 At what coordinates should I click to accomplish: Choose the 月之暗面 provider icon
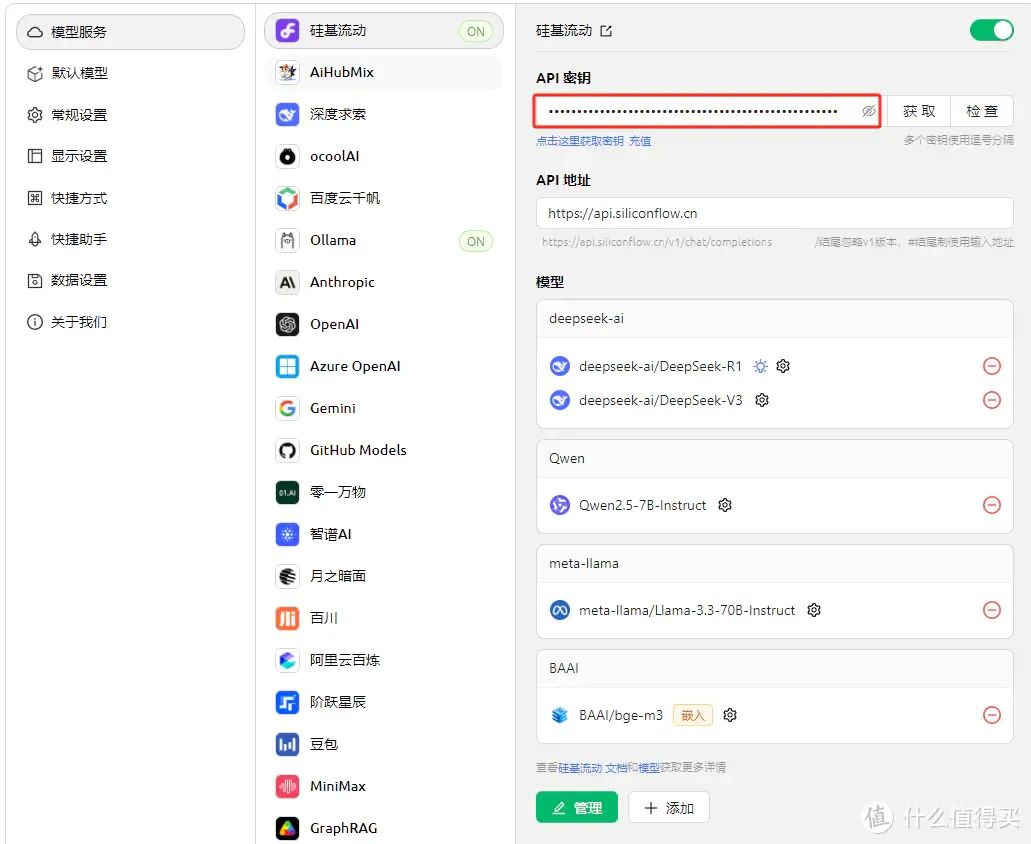pyautogui.click(x=287, y=576)
